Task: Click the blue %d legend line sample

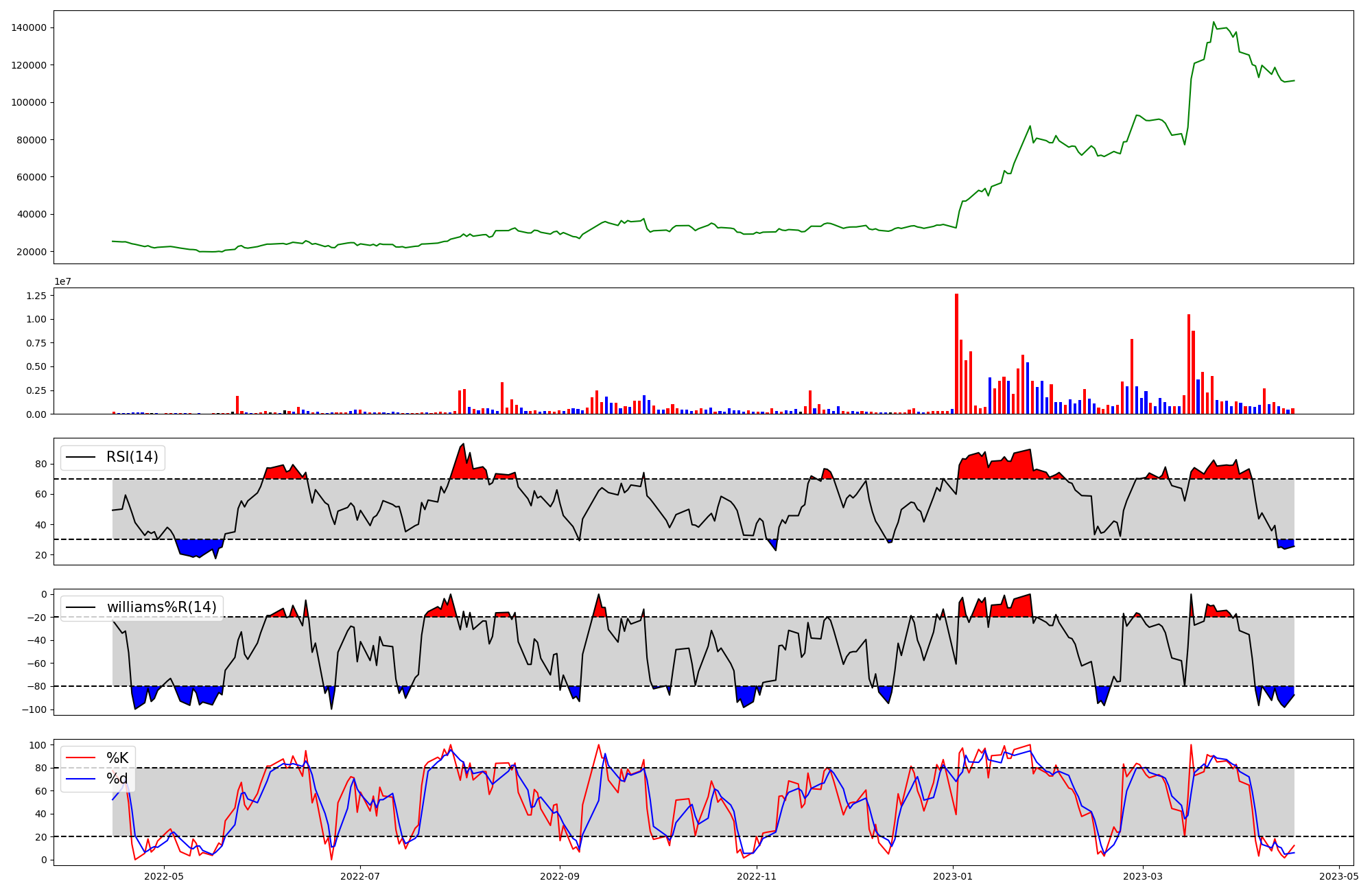Action: click(82, 779)
